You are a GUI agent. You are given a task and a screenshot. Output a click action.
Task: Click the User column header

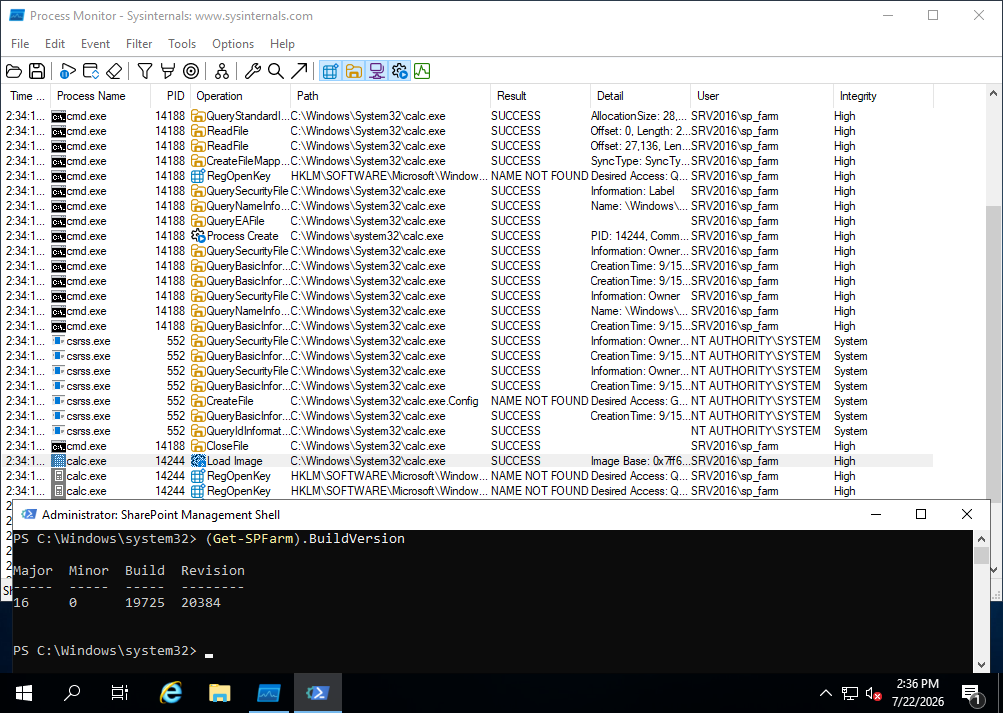pyautogui.click(x=761, y=96)
